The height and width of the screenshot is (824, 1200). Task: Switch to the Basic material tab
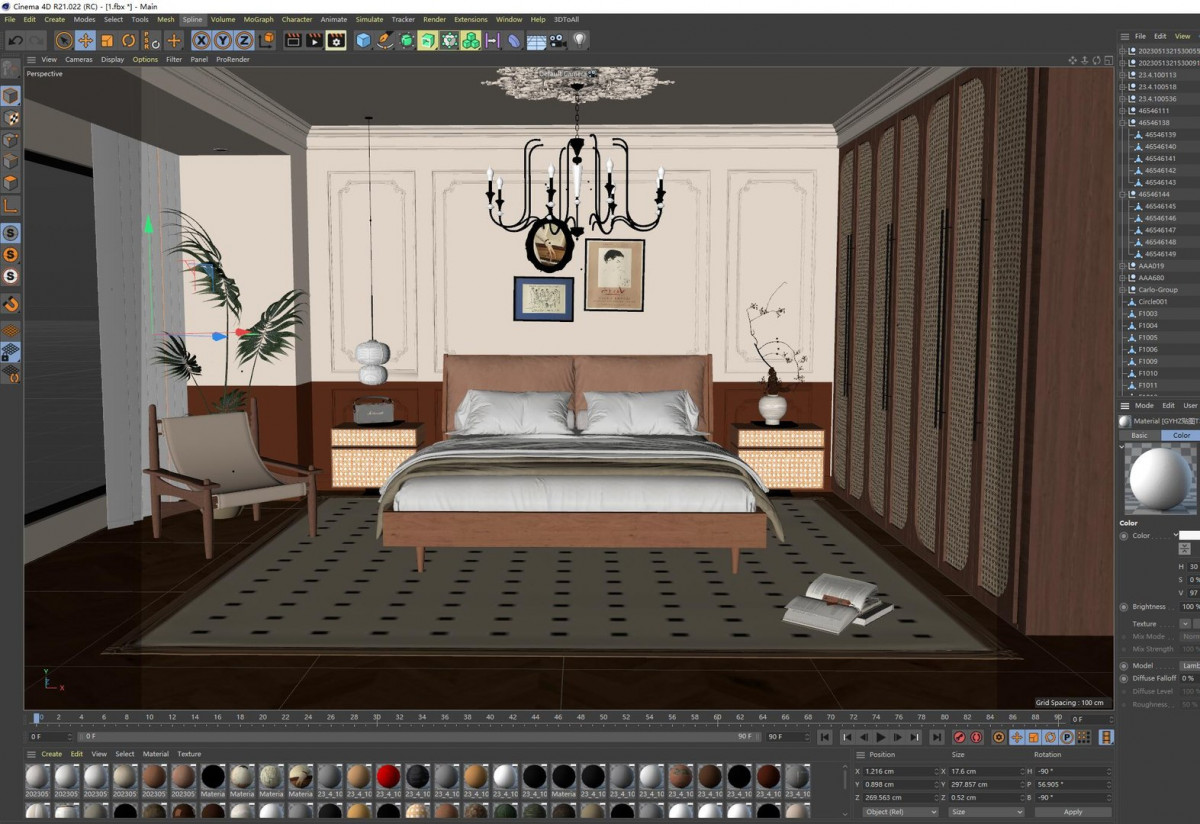click(x=1139, y=436)
